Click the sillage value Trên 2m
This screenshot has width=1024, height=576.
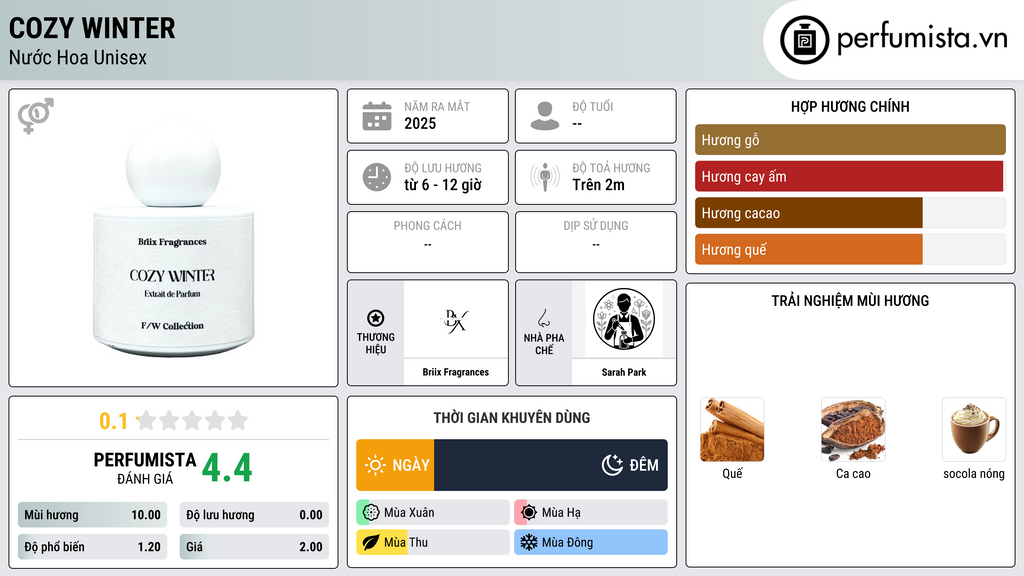pos(598,185)
